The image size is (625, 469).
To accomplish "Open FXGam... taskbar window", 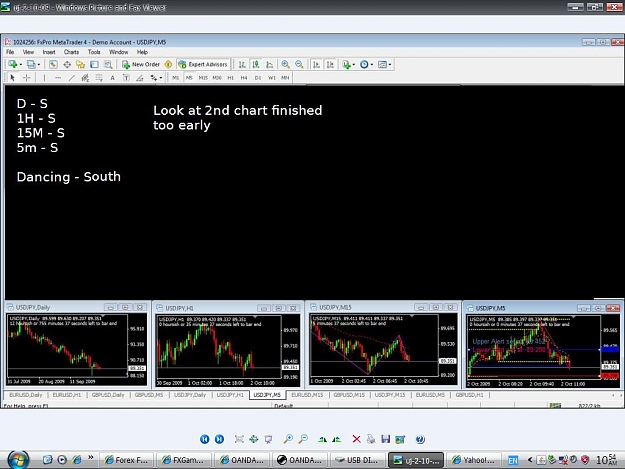I will pyautogui.click(x=184, y=460).
